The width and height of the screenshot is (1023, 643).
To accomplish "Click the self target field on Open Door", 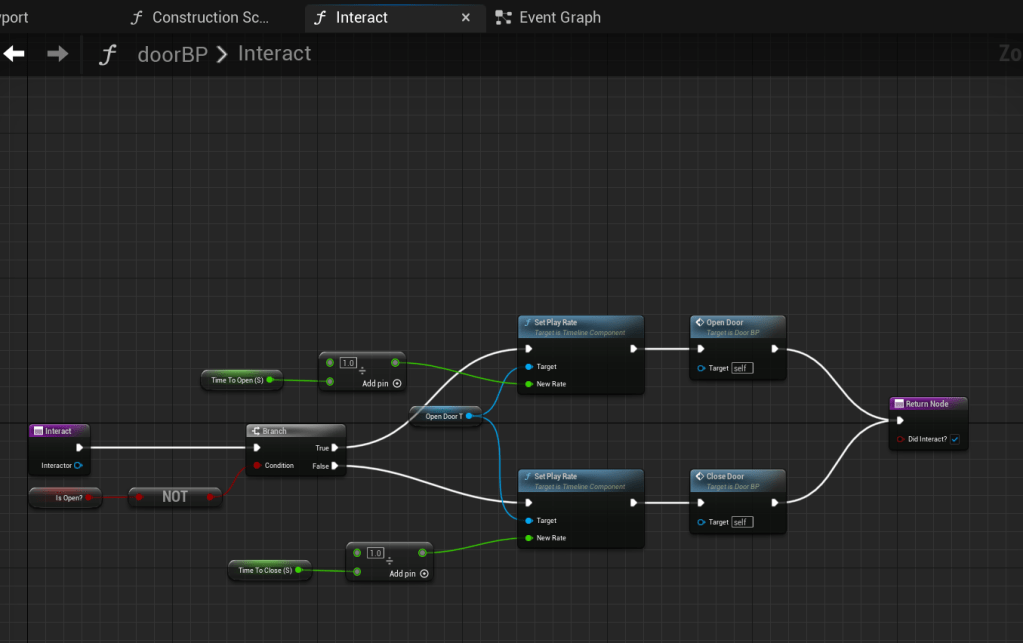I will pos(741,368).
